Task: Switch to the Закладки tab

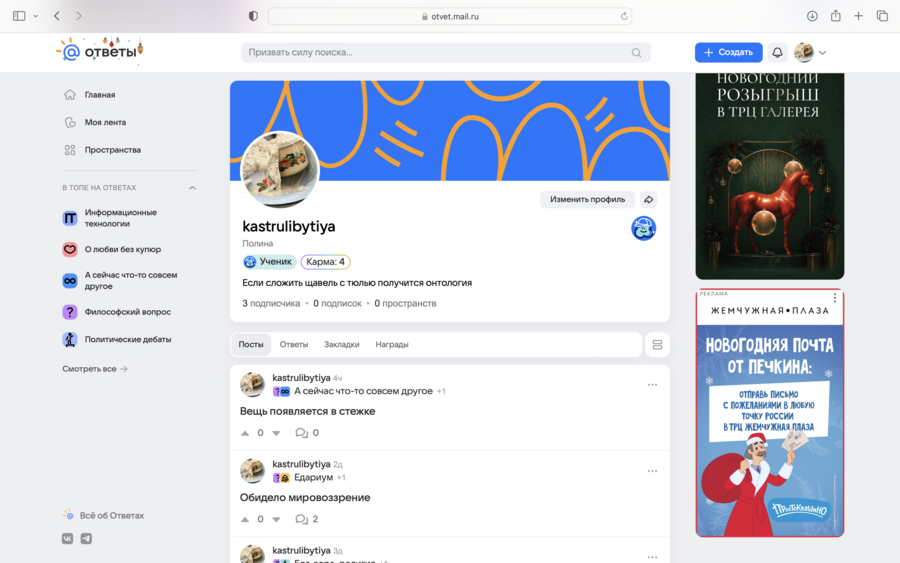Action: pos(342,344)
